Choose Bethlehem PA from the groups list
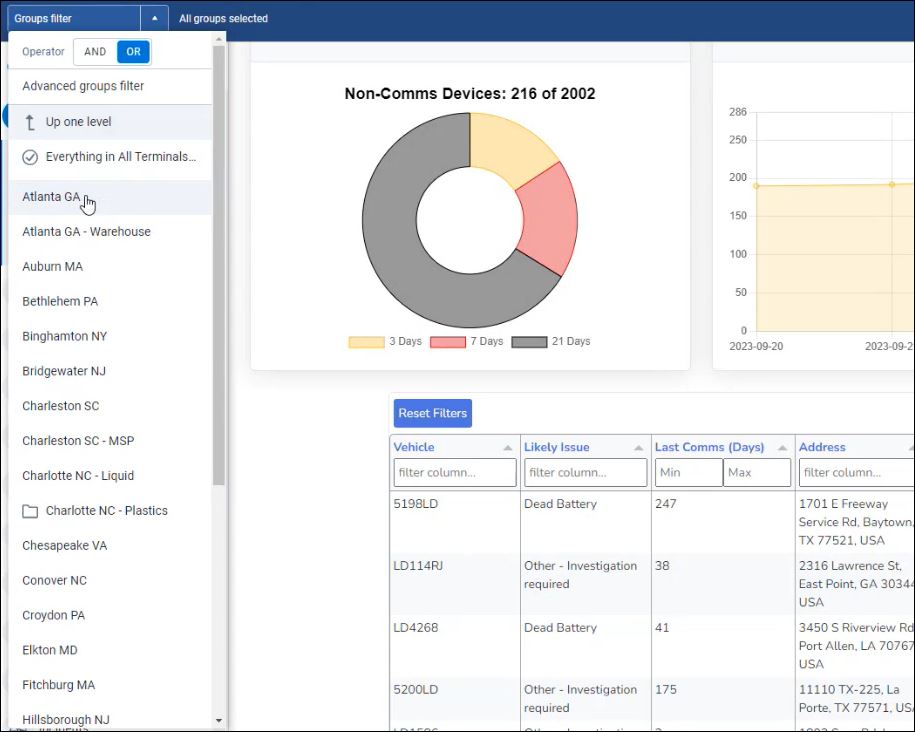This screenshot has width=915, height=732. coord(60,301)
